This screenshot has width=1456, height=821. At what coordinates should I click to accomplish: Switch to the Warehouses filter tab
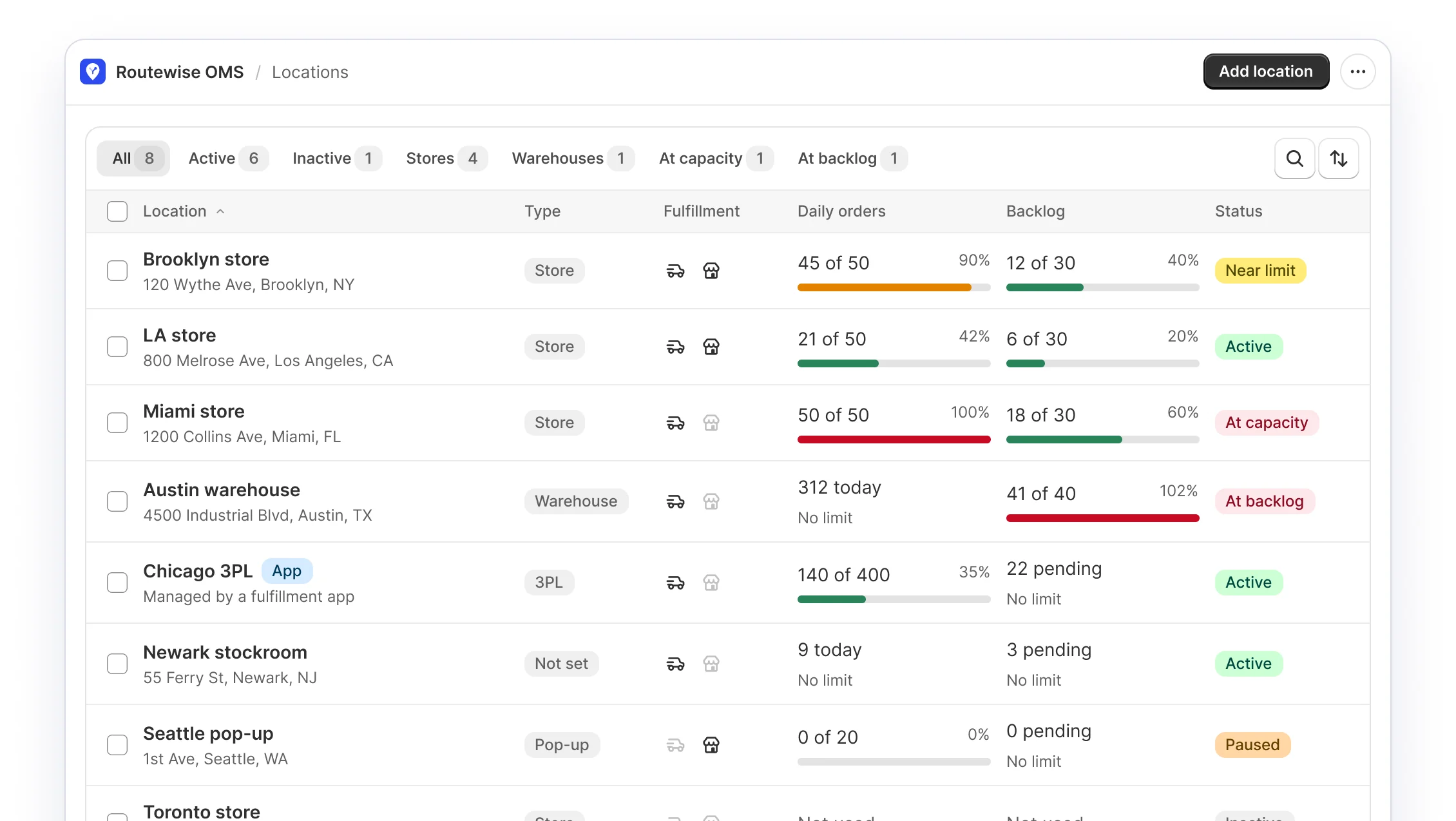pos(573,159)
